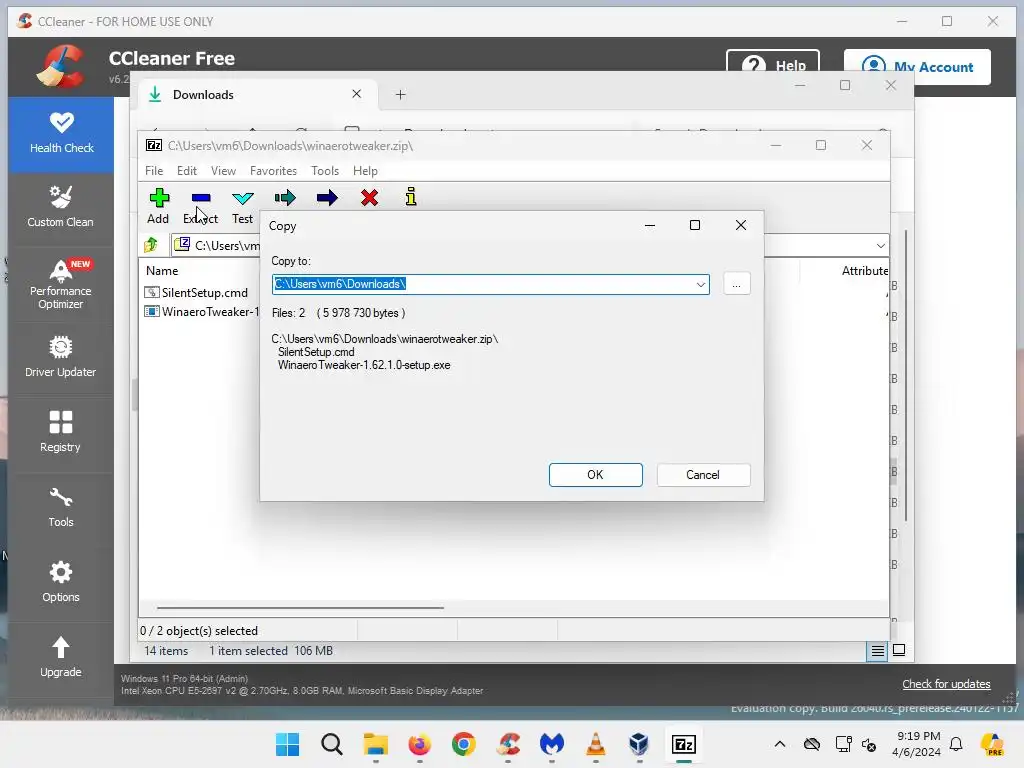Open Options in CCleaner sidebar

click(x=61, y=583)
